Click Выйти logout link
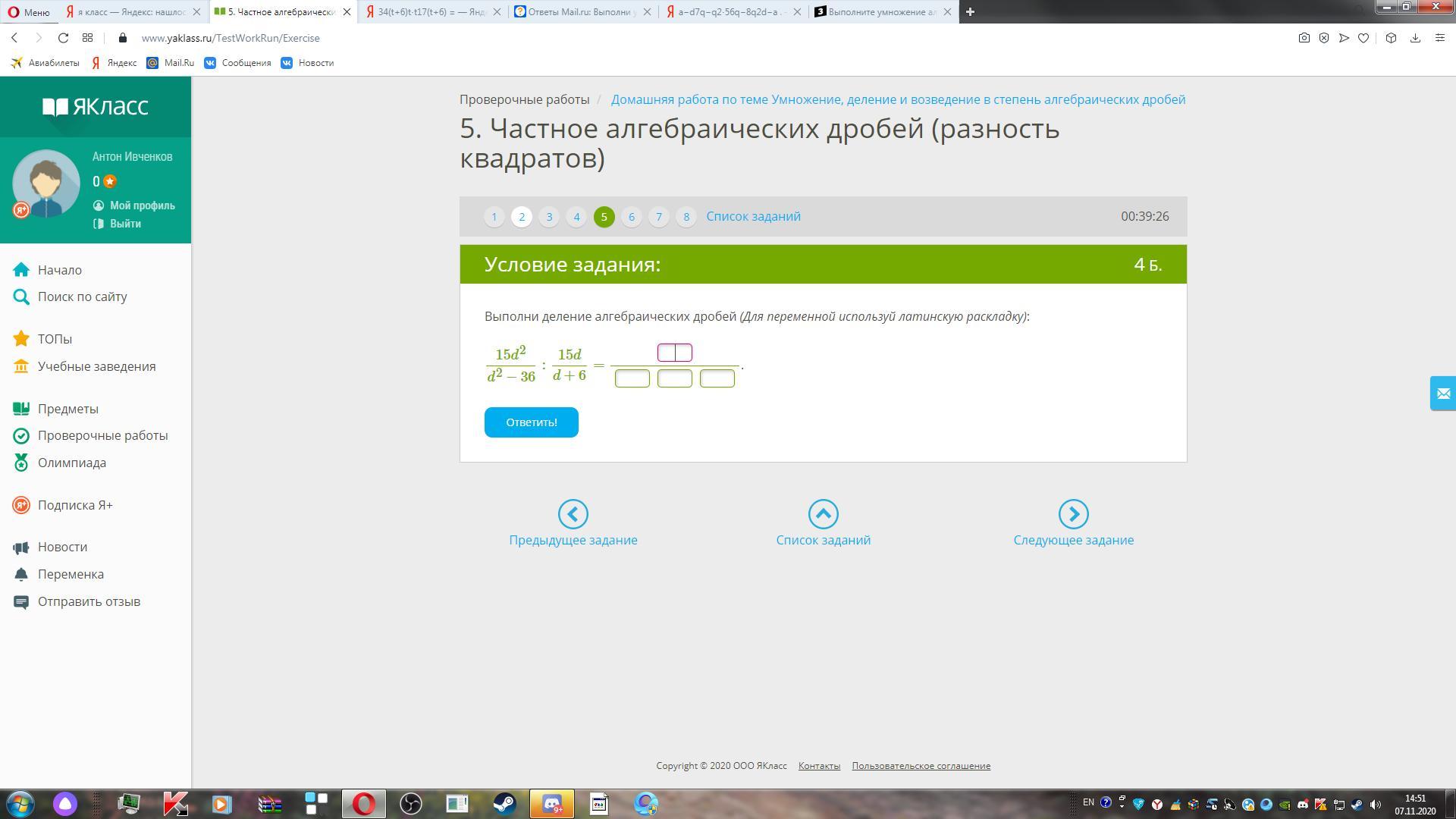 click(125, 224)
